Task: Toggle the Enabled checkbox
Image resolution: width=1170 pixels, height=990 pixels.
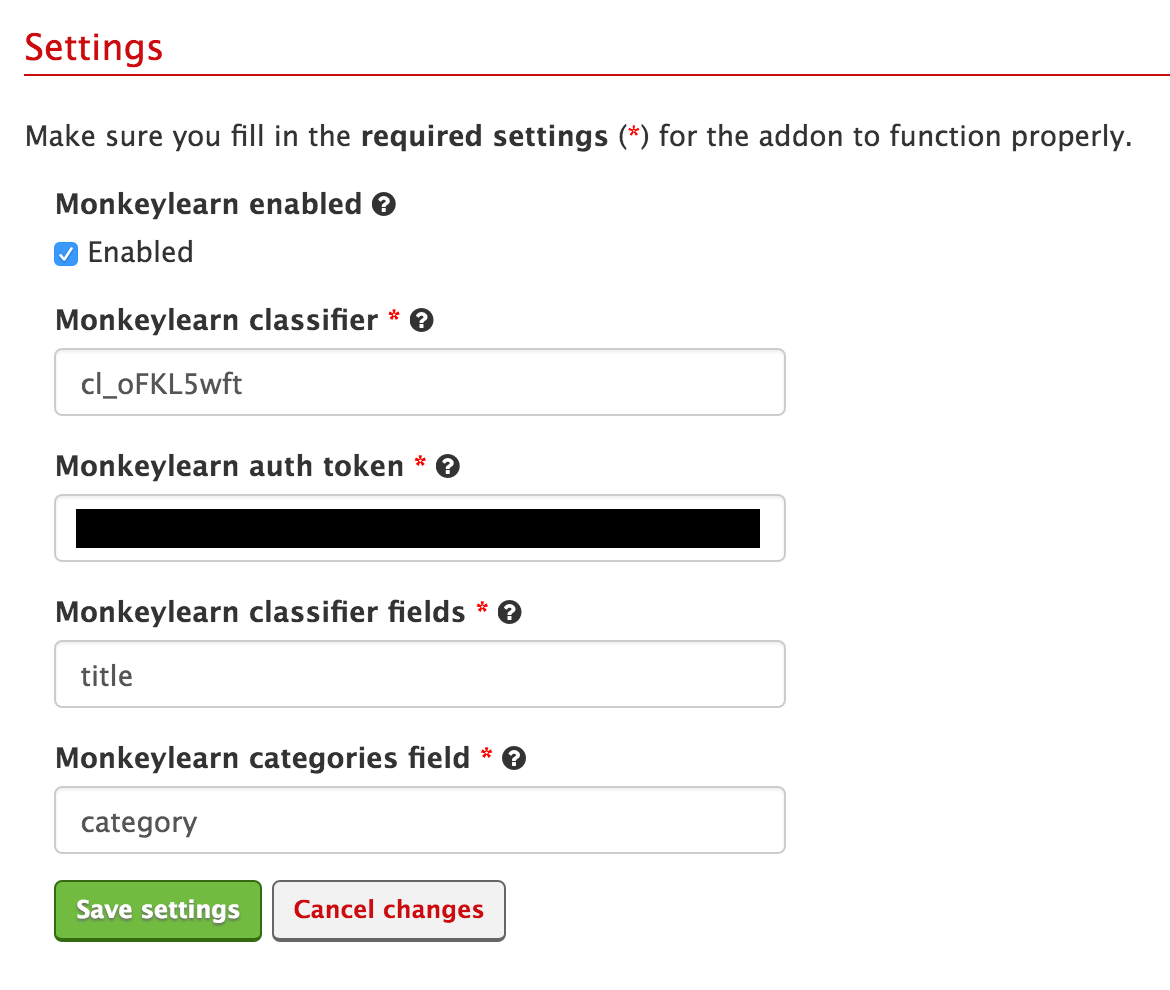Action: tap(66, 254)
